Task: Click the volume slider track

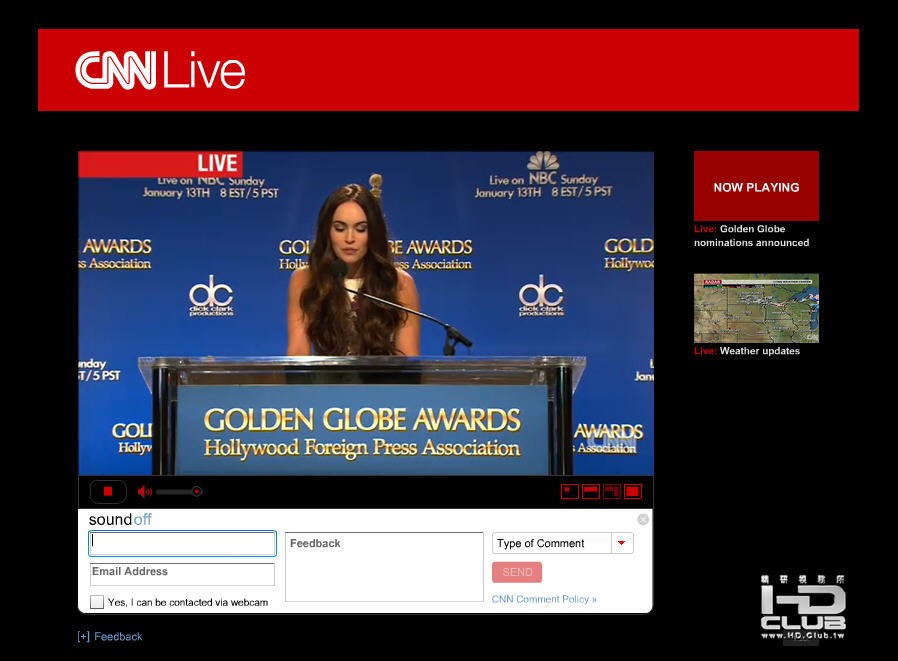Action: point(178,491)
